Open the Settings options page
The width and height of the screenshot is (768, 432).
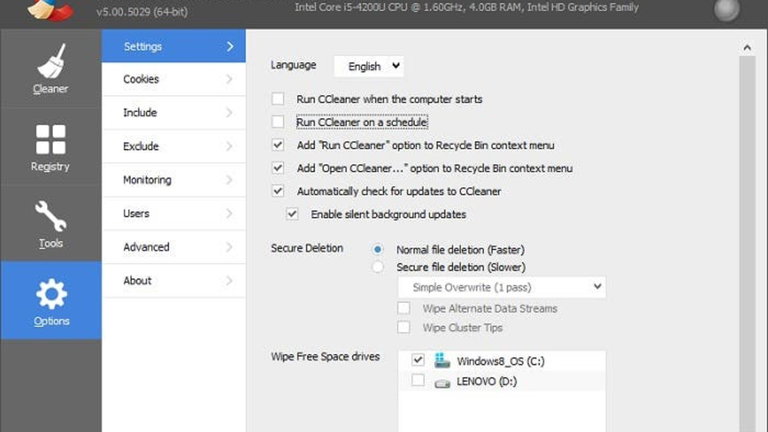[x=173, y=46]
